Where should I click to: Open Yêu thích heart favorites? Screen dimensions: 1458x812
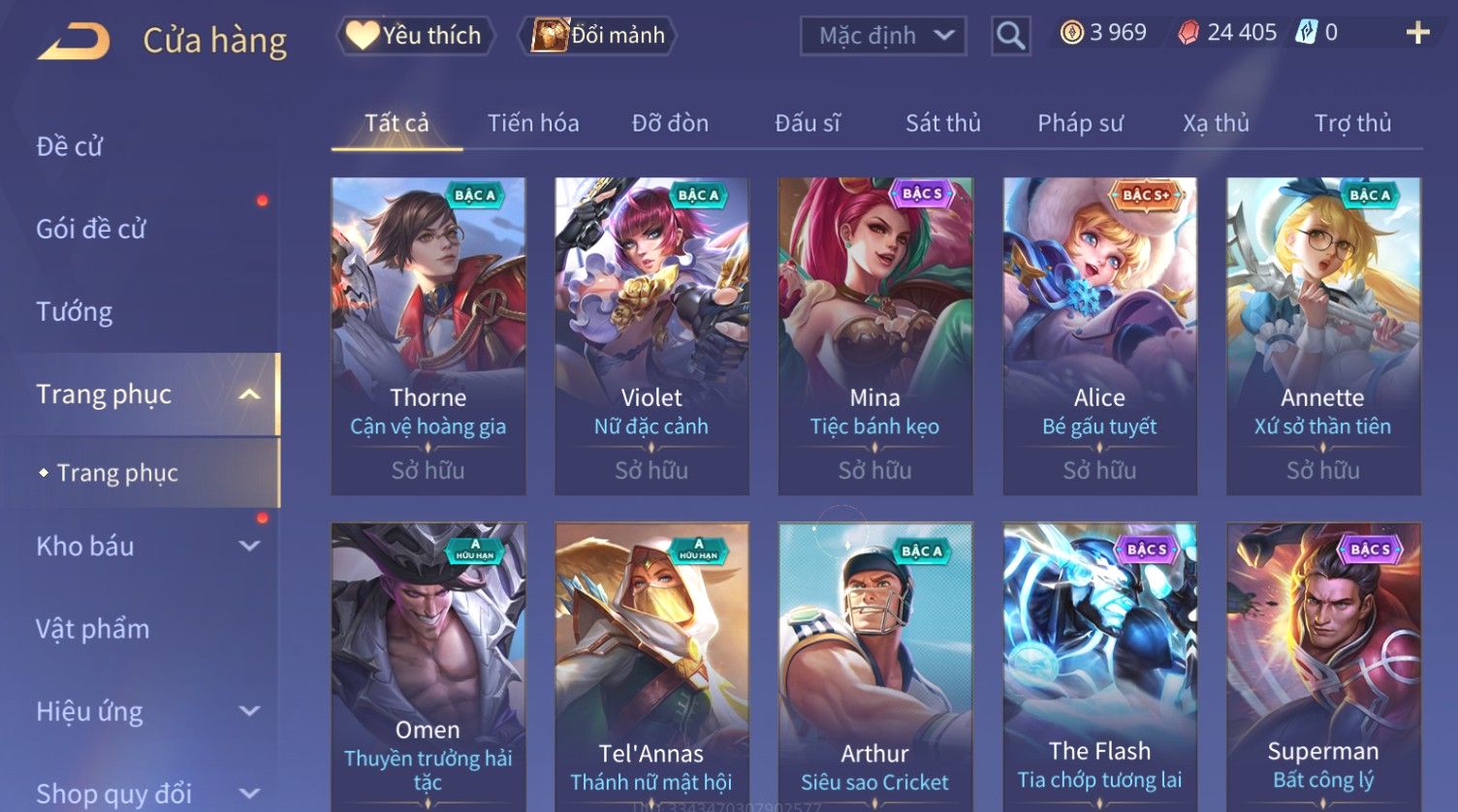415,36
